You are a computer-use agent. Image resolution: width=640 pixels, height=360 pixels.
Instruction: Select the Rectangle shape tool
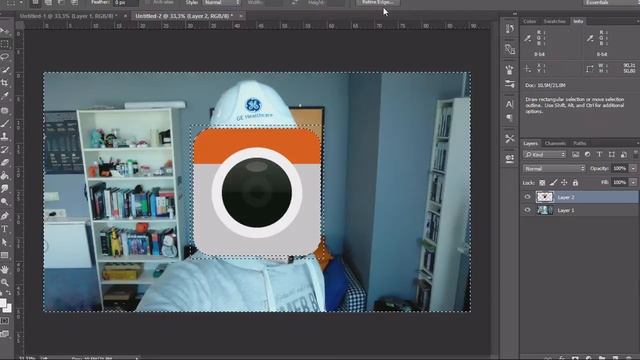click(x=4, y=256)
